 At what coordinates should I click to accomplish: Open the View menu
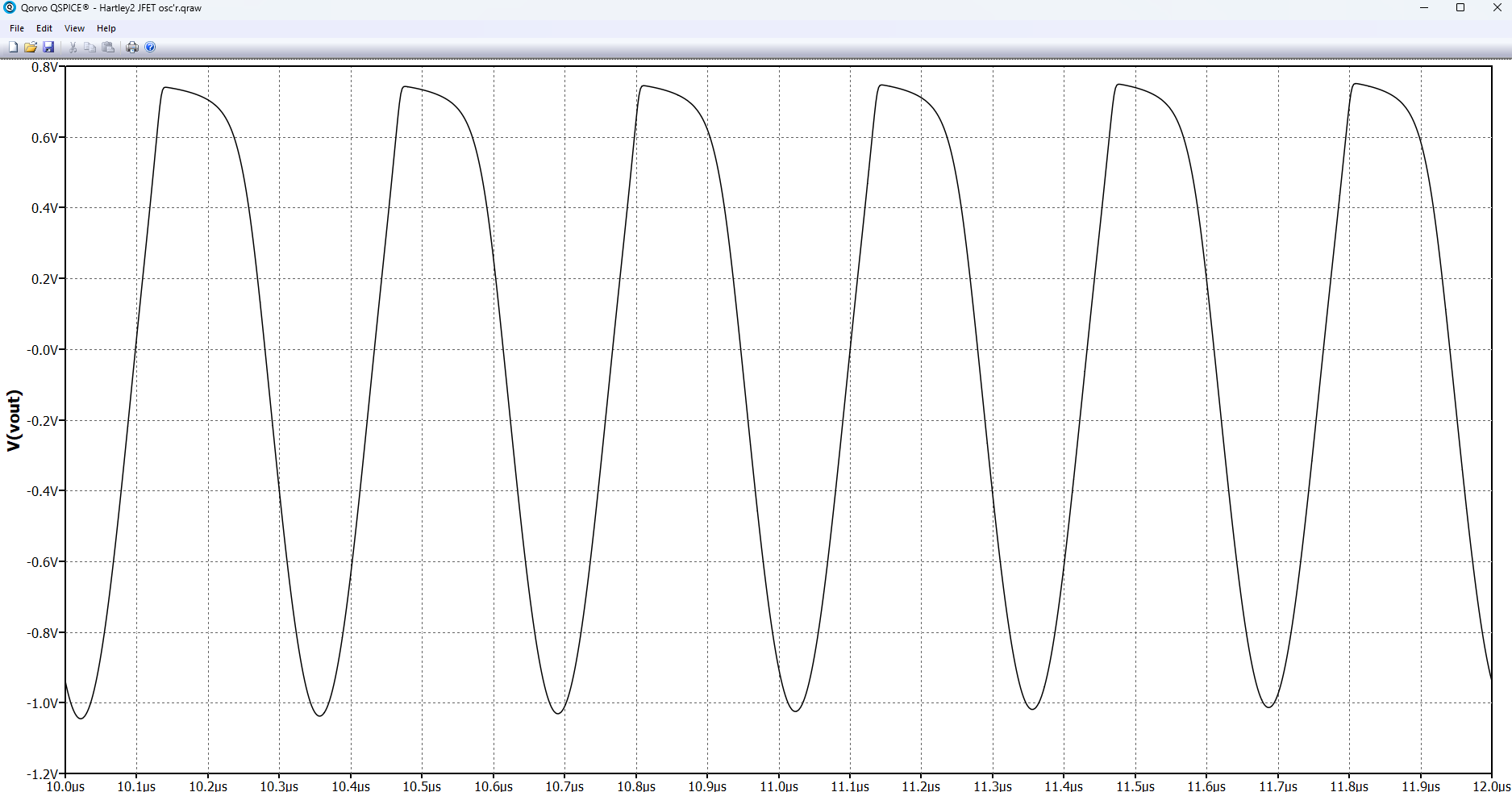[74, 28]
